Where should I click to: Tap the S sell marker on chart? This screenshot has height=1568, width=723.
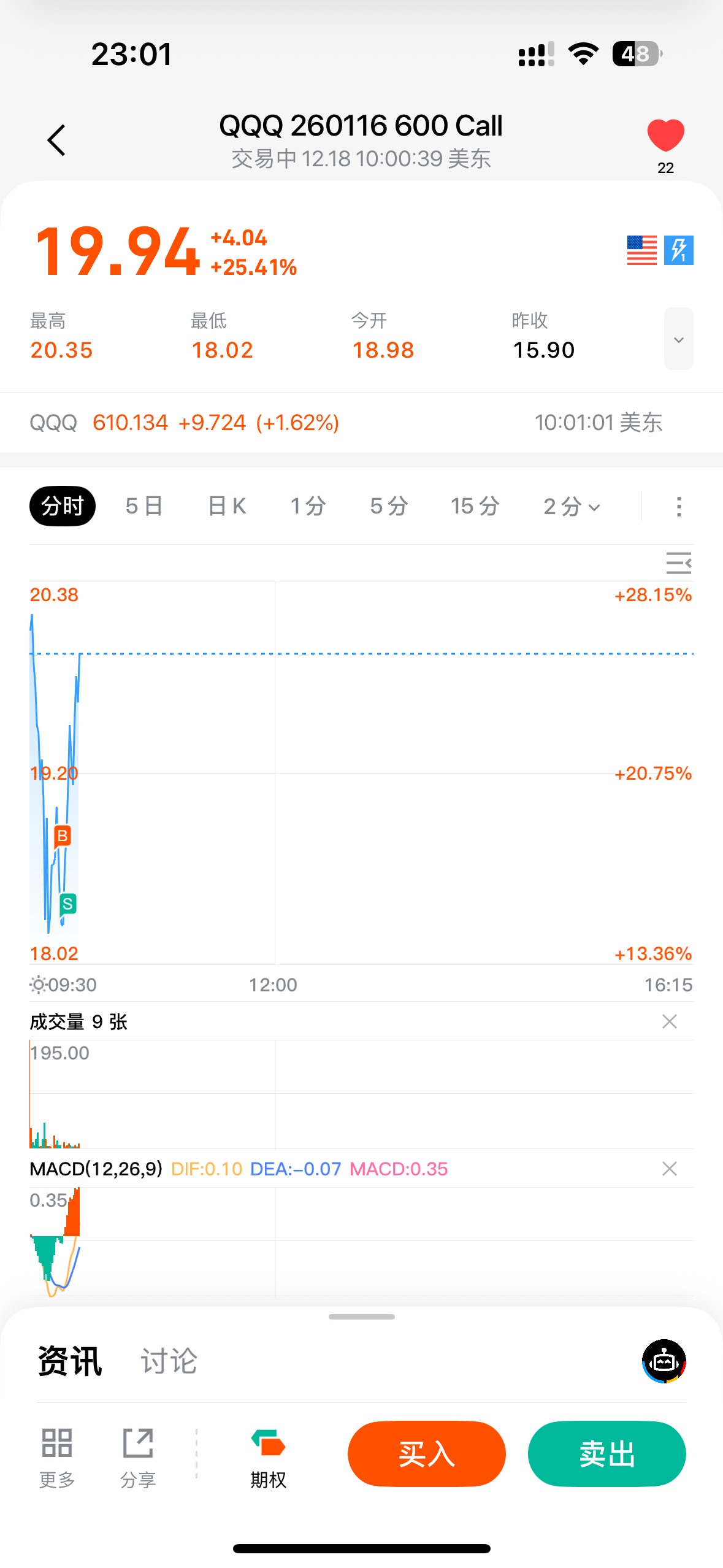tap(67, 904)
